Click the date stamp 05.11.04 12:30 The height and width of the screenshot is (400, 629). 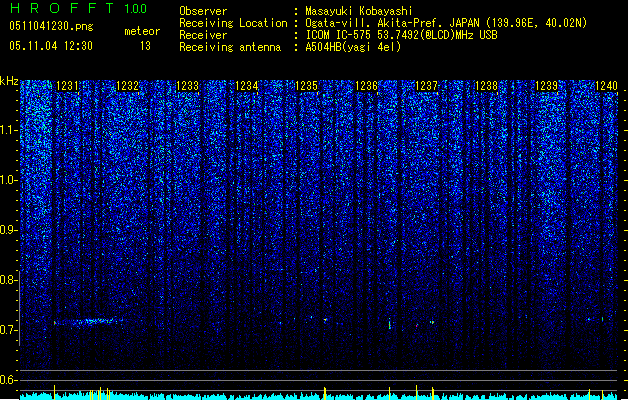(x=51, y=46)
